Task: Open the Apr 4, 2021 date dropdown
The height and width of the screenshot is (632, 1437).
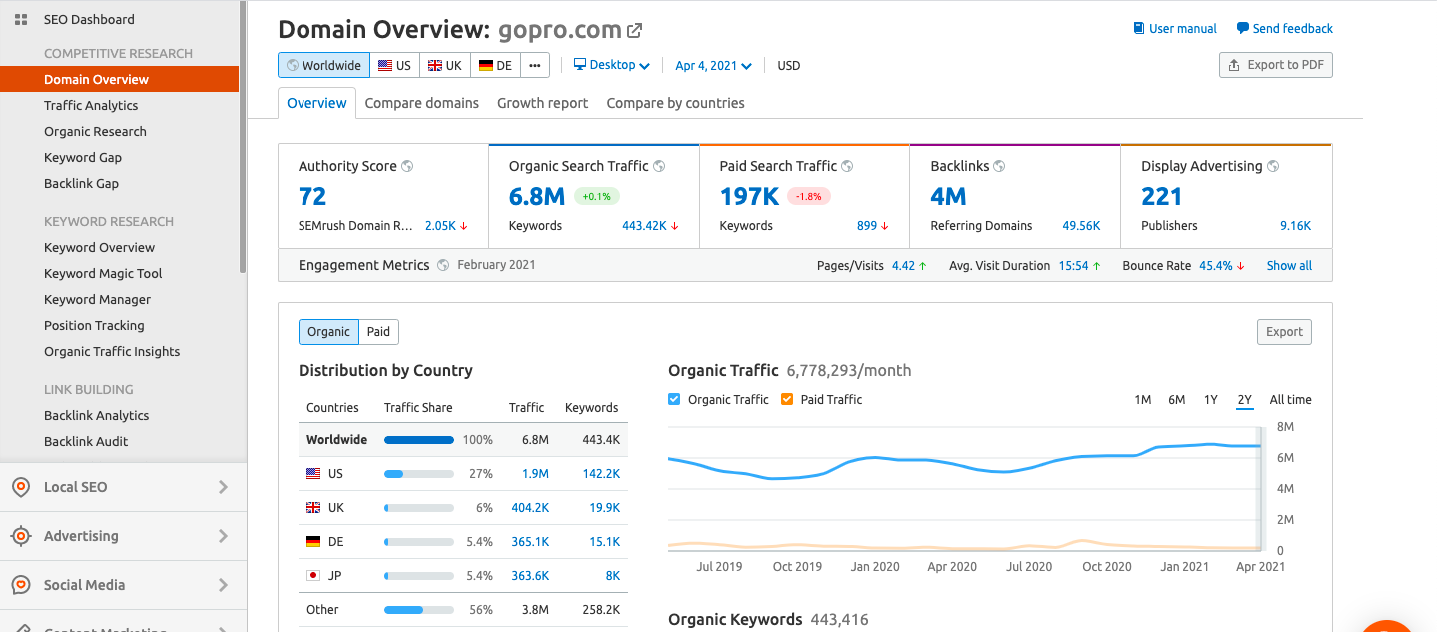Action: click(714, 65)
